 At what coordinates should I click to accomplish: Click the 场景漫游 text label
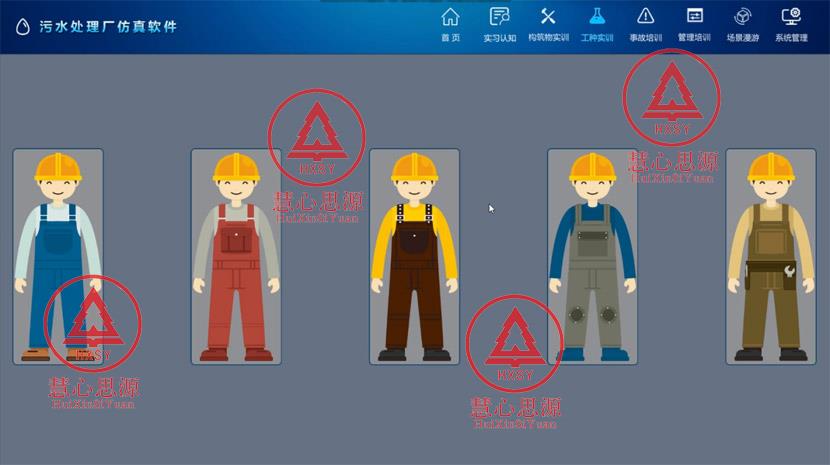[742, 38]
